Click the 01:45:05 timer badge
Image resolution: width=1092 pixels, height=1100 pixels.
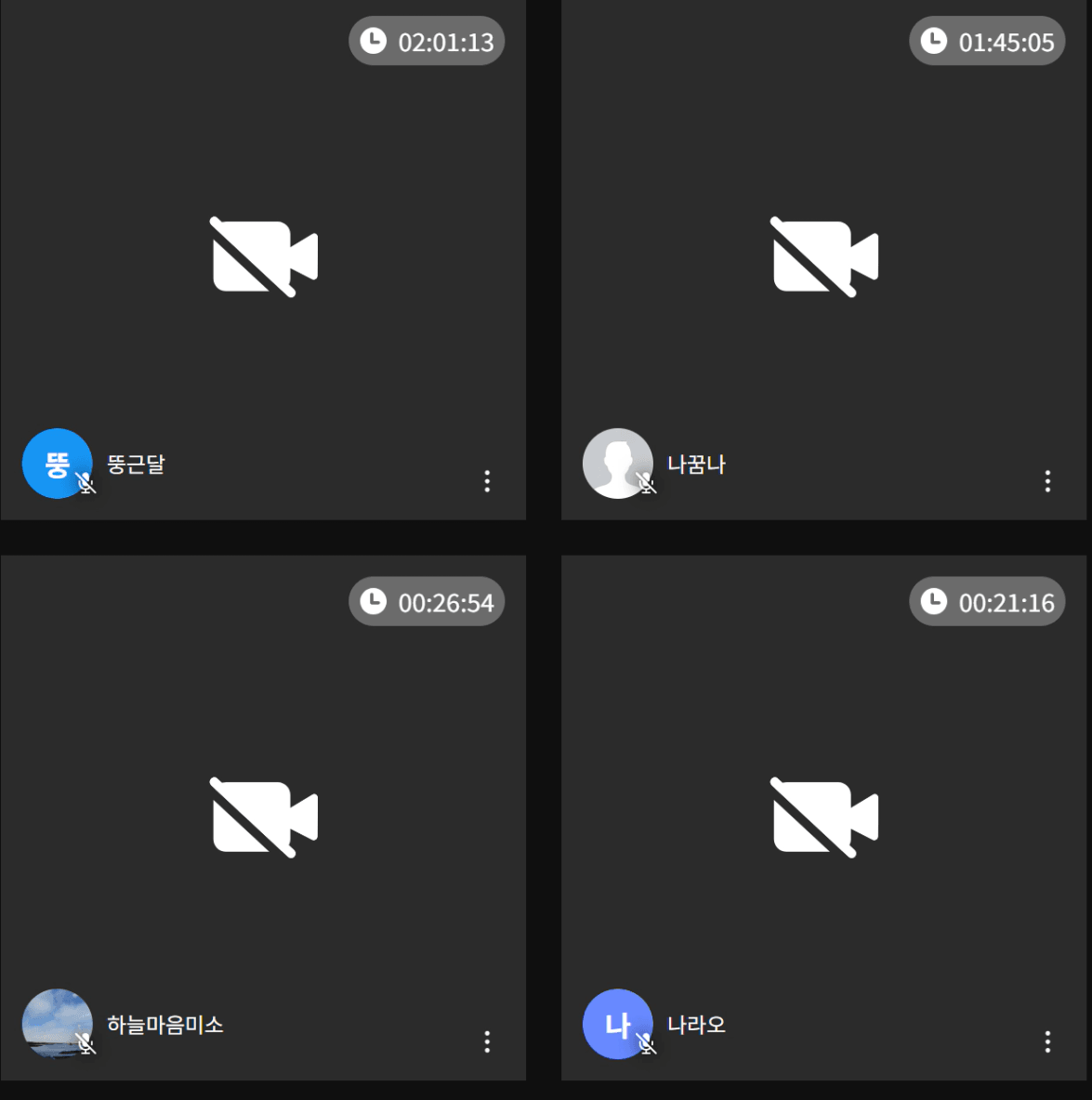pos(987,41)
